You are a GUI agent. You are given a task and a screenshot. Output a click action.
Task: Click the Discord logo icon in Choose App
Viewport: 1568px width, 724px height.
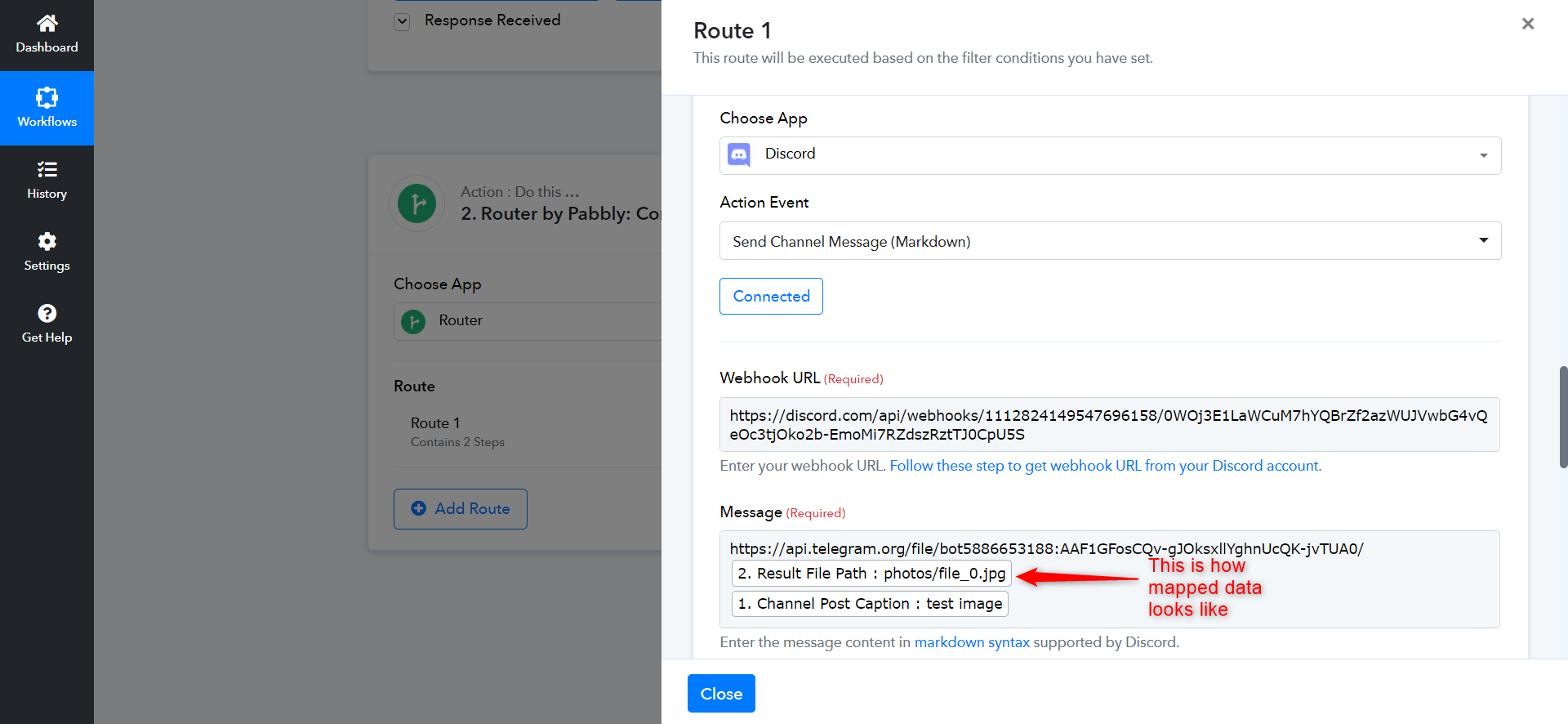click(739, 154)
